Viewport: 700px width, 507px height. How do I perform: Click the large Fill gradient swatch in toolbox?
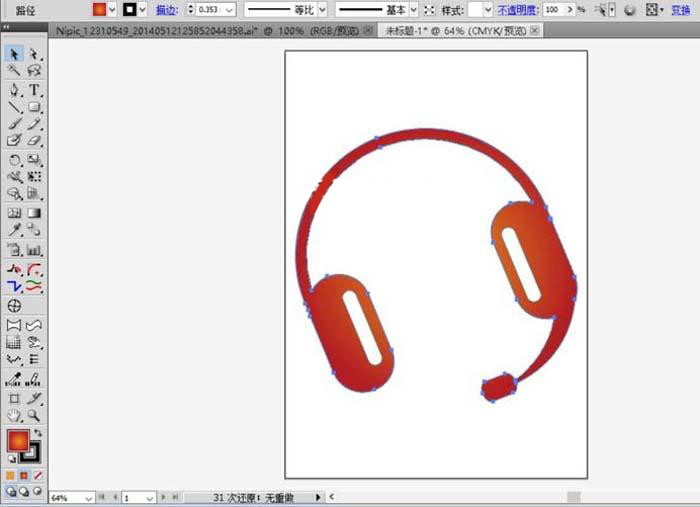point(18,440)
